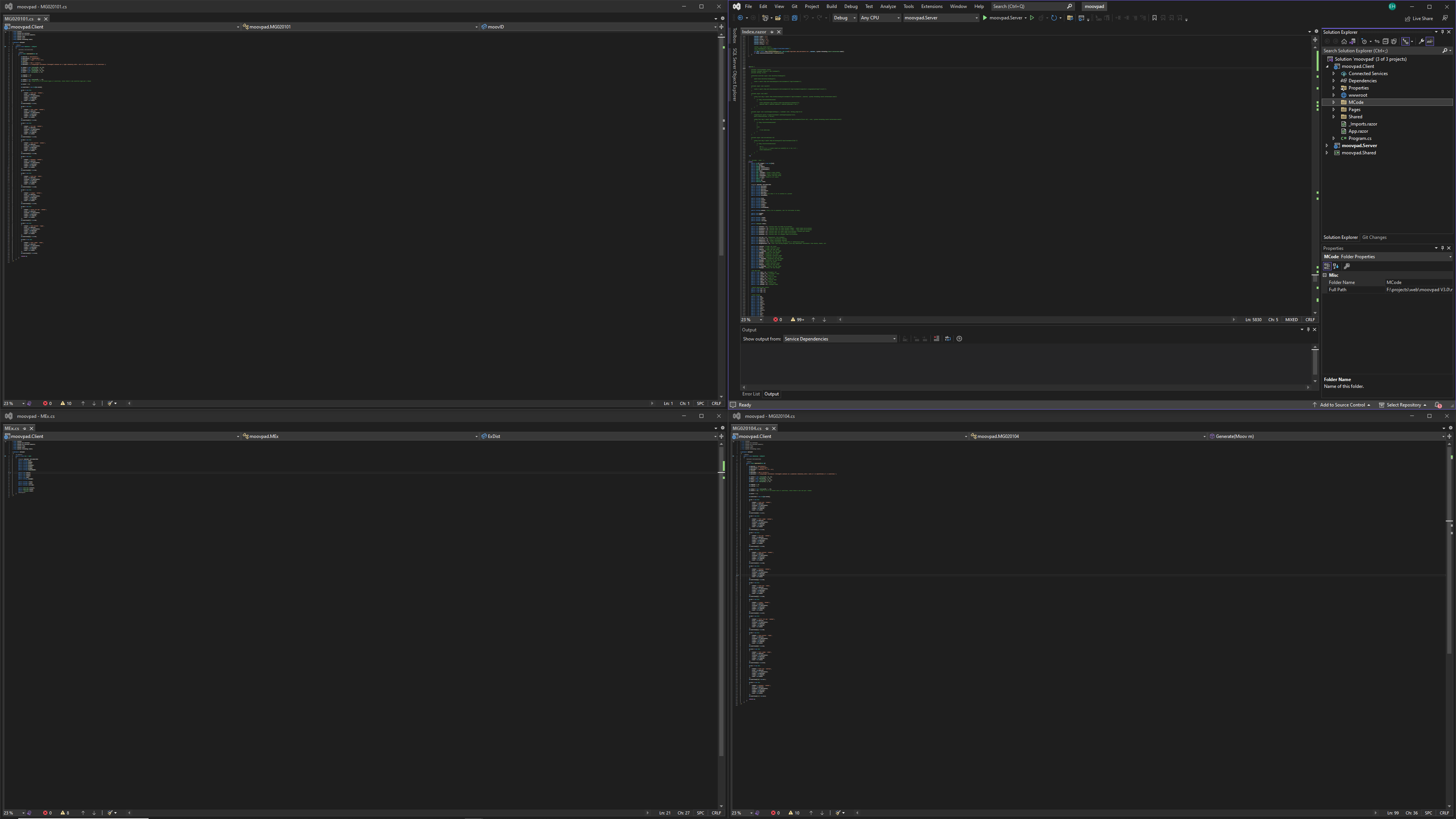
Task: Click errors indicator in MG020101.cs window
Action: [47, 403]
